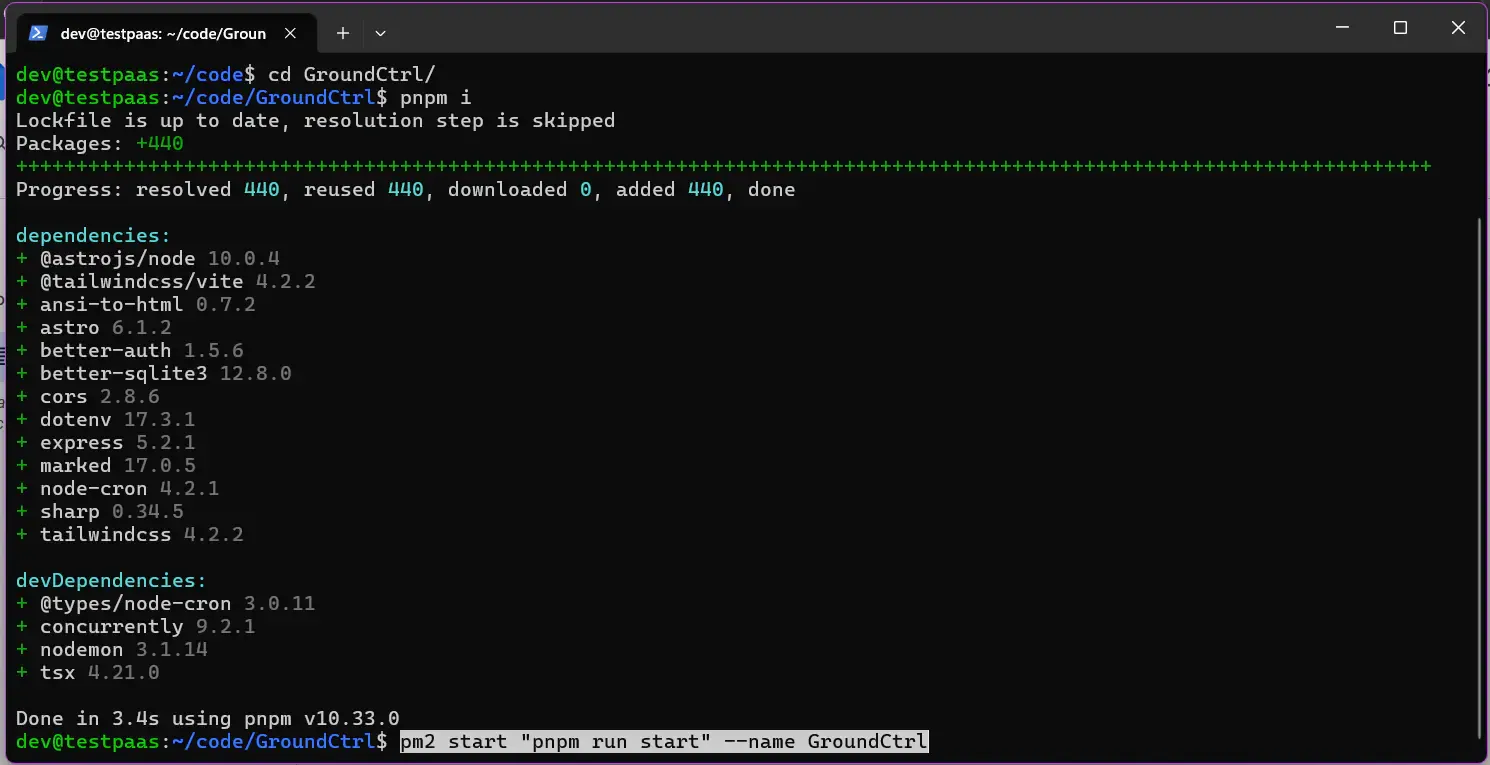Click the better-sqlite3 12.8.0 package line
1490x765 pixels.
tap(164, 374)
